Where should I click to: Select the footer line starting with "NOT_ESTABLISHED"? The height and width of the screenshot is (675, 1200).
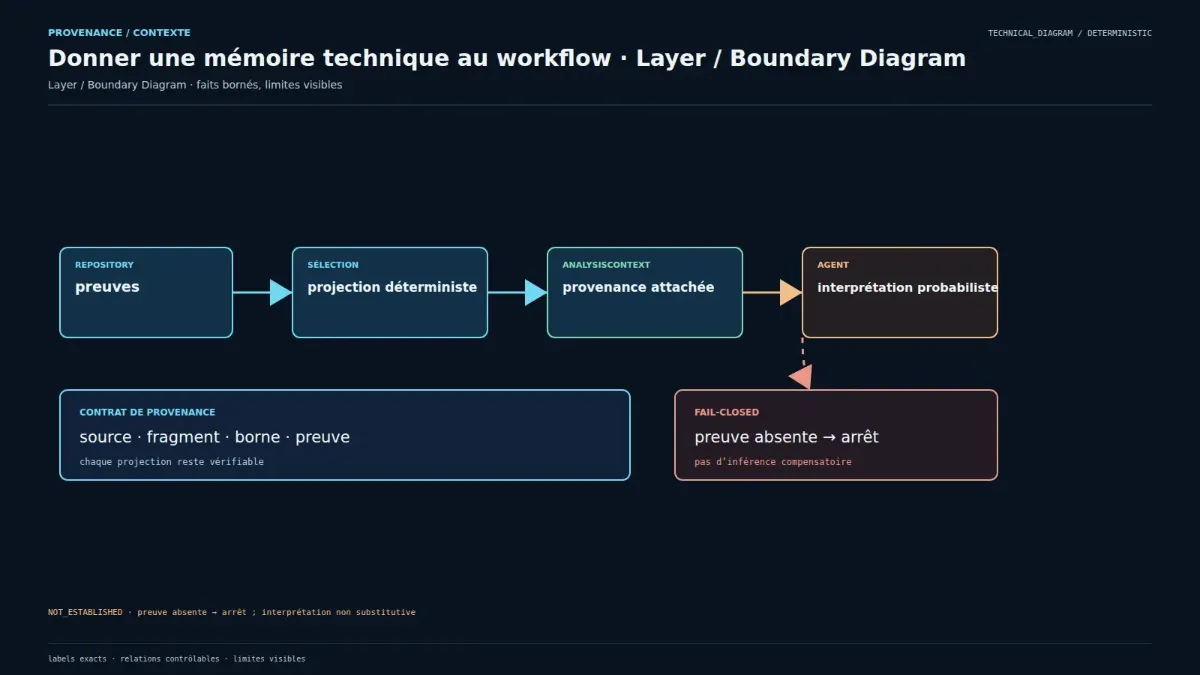tap(232, 612)
